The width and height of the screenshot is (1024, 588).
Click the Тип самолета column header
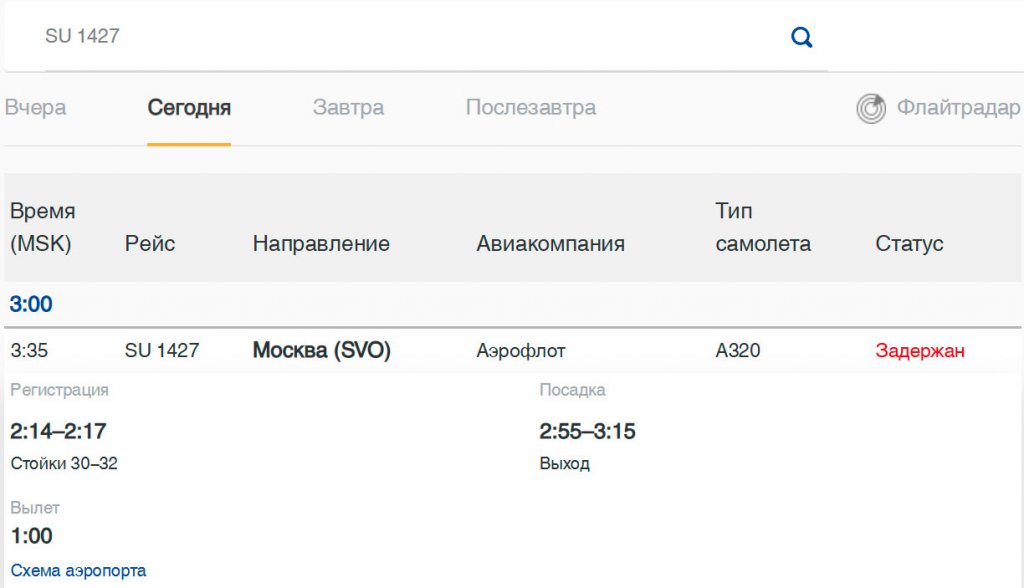[762, 228]
